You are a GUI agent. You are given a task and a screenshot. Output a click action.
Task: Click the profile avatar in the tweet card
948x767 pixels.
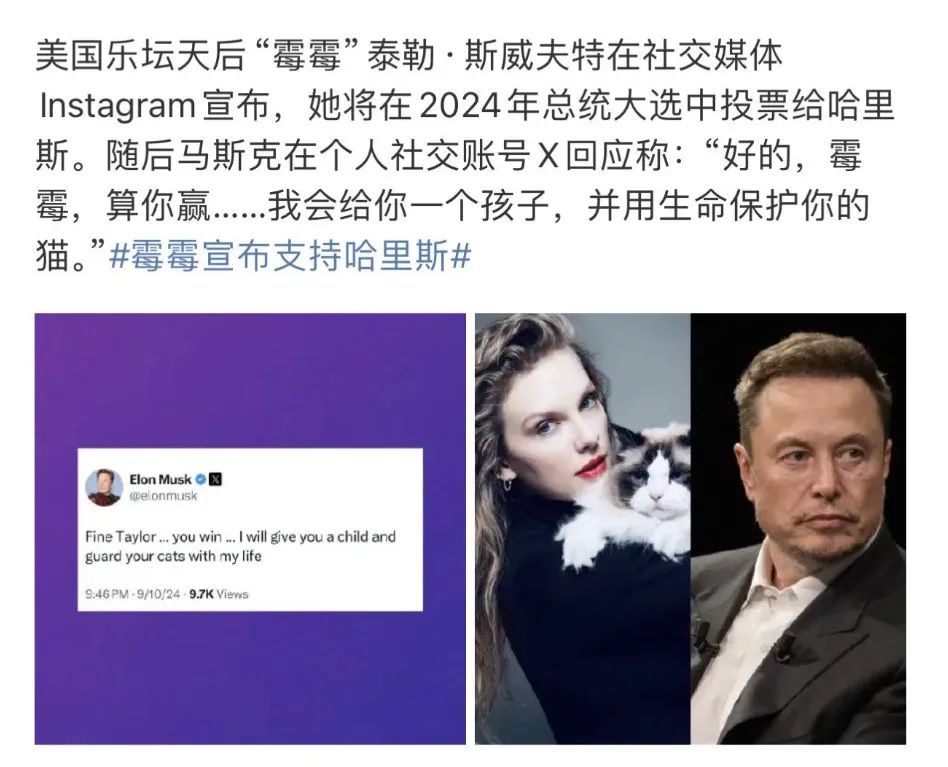tap(104, 487)
